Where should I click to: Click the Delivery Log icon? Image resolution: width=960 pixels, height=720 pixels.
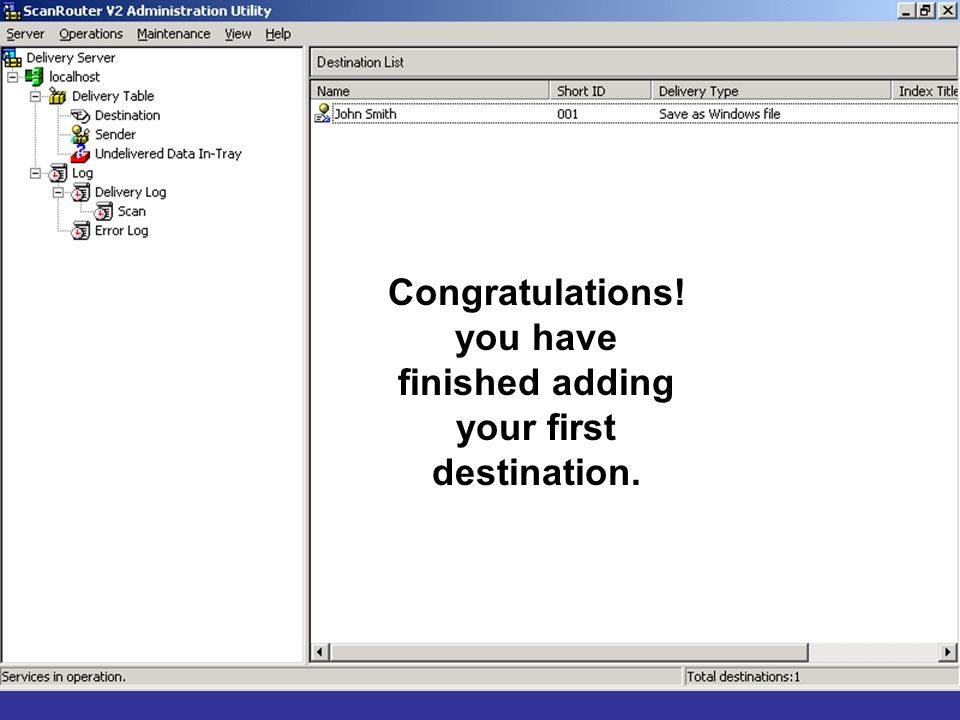[x=80, y=192]
